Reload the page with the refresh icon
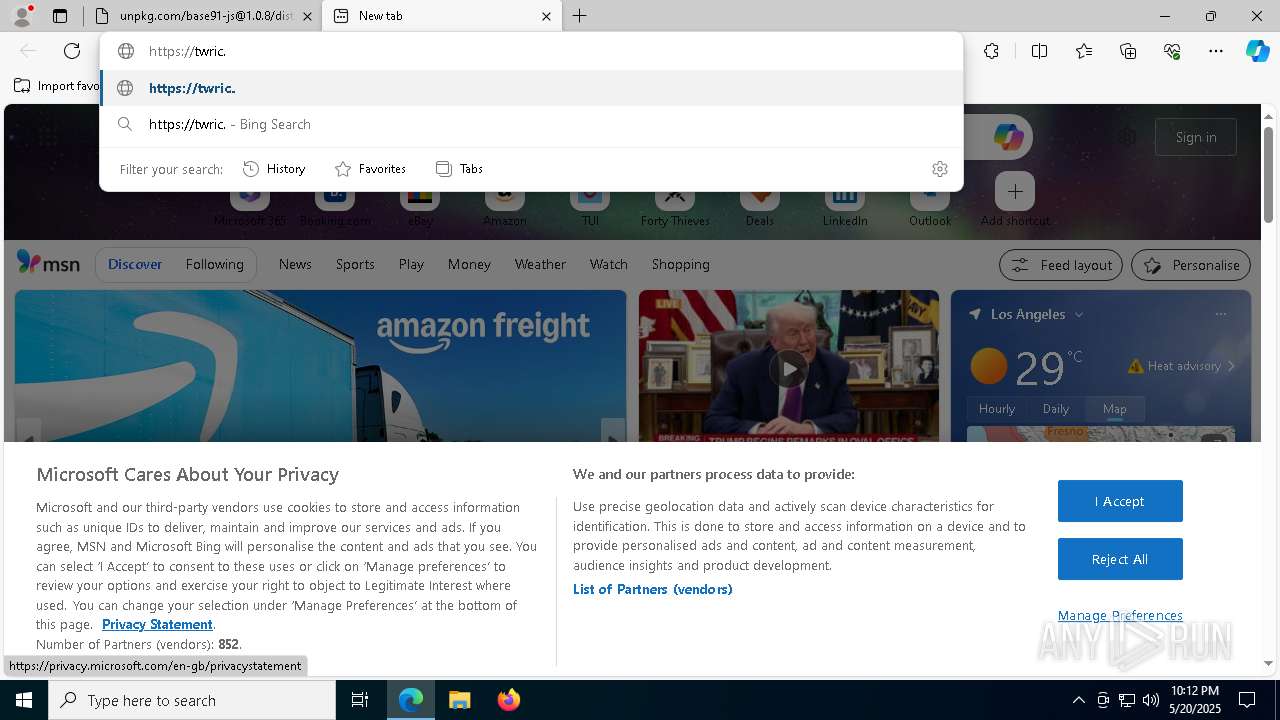The height and width of the screenshot is (720, 1280). click(72, 51)
